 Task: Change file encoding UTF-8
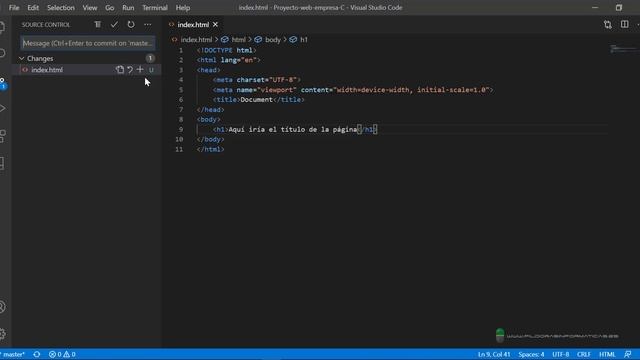pos(560,354)
